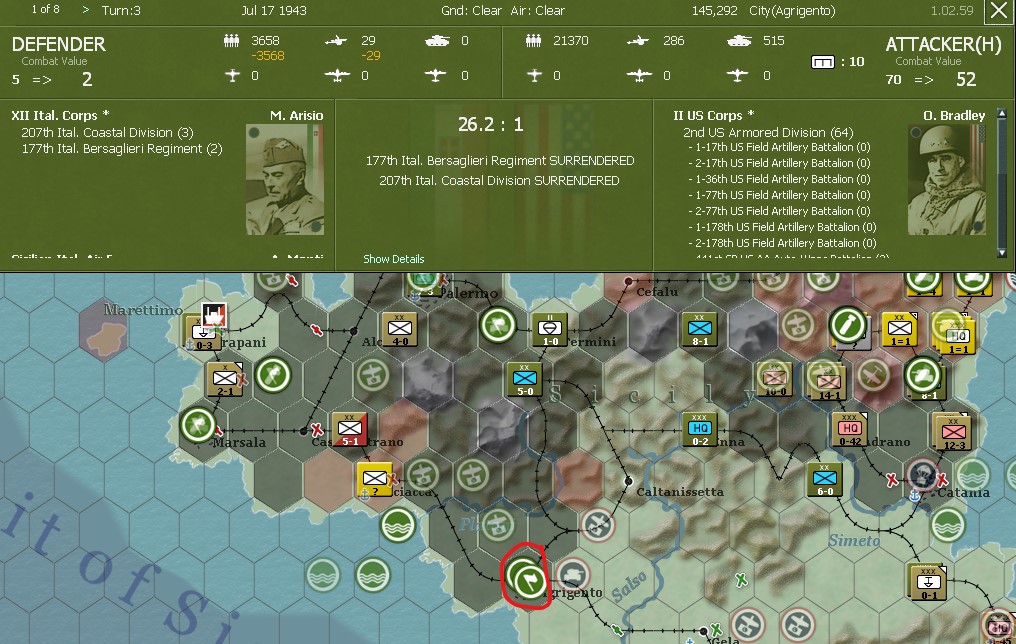Click the Attacker tank icon showing 515
This screenshot has height=644, width=1016.
[x=739, y=41]
